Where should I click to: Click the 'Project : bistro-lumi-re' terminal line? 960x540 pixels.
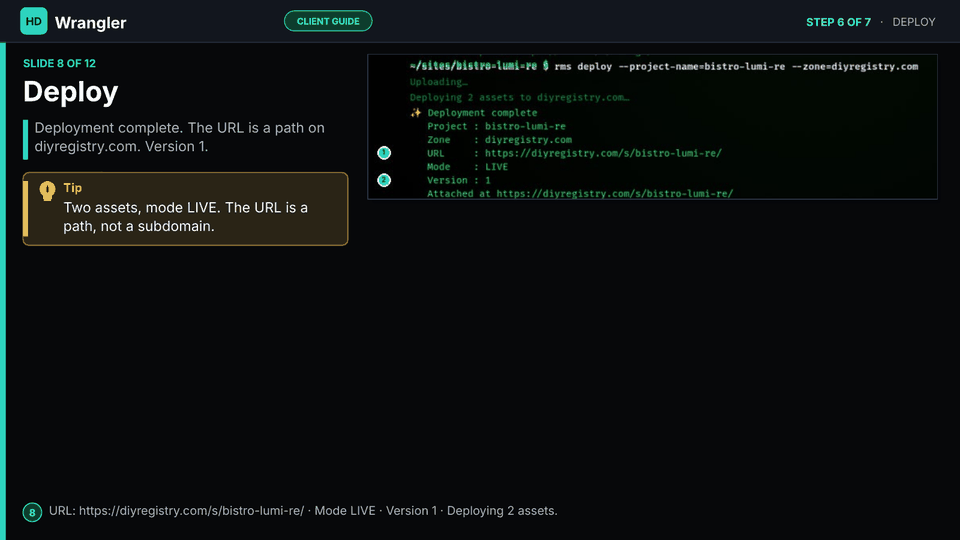pyautogui.click(x=497, y=126)
